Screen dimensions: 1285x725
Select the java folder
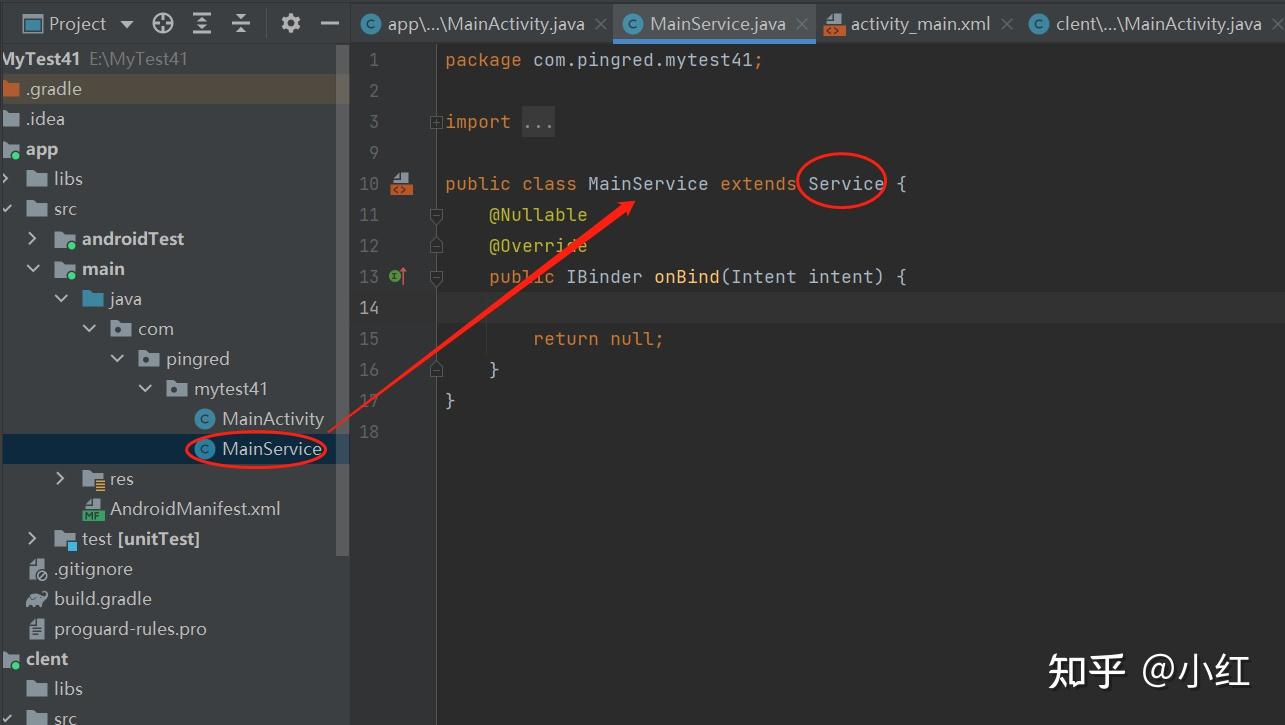click(x=125, y=299)
